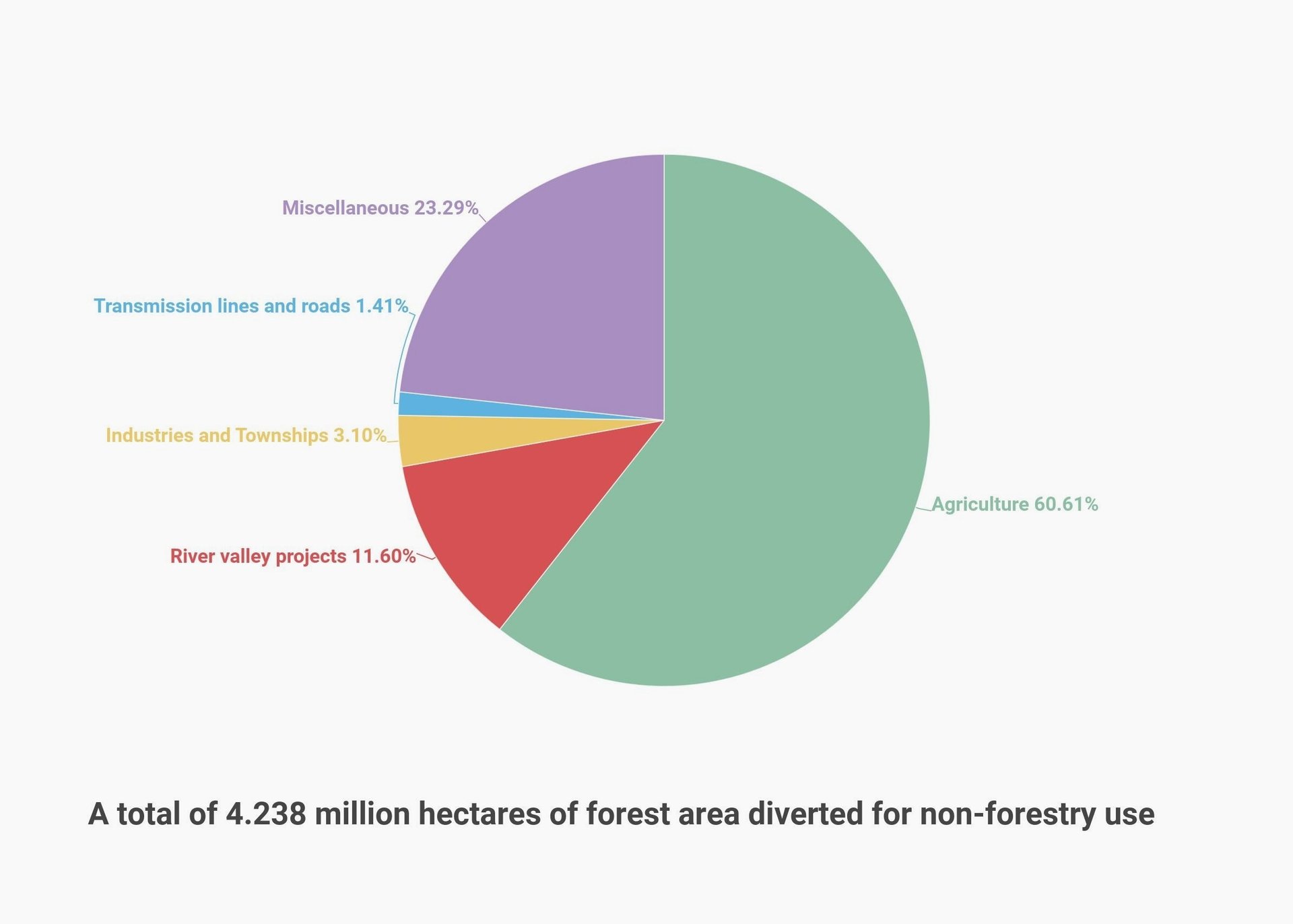
Task: Click the purple Miscellaneous pie slice
Action: [x=552, y=303]
